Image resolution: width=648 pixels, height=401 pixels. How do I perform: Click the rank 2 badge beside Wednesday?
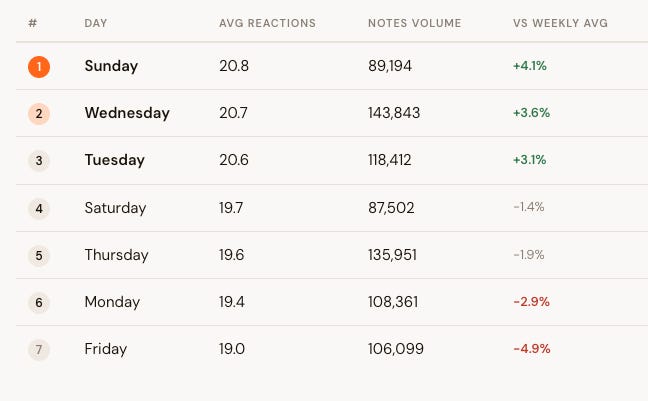point(39,114)
